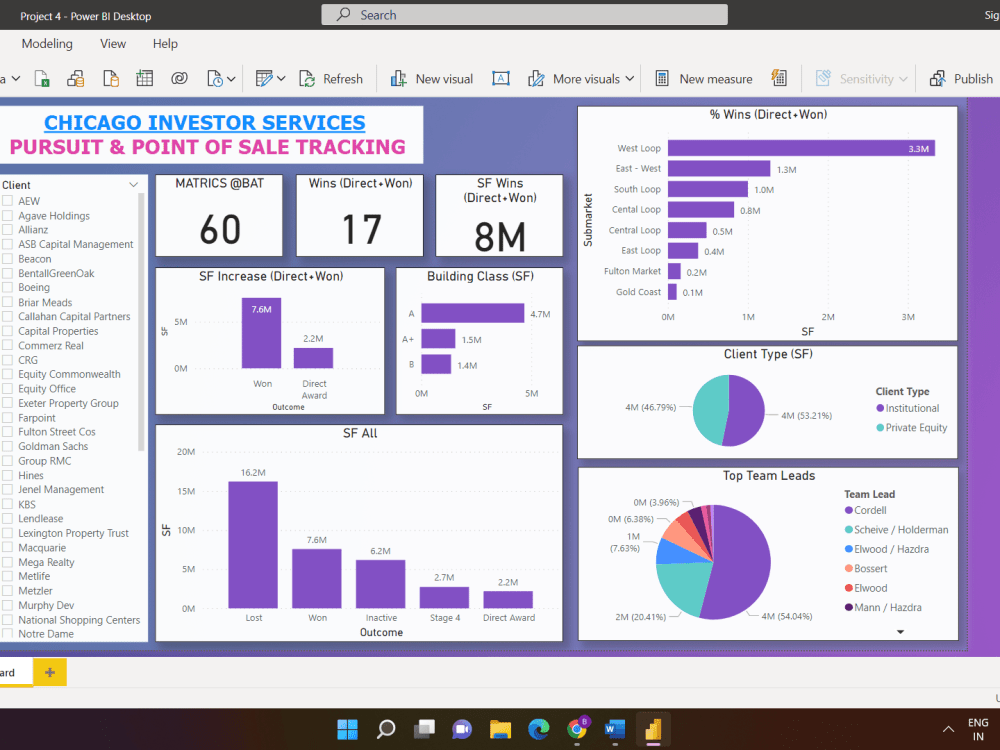Insert a Text box icon
The image size is (1000, 750).
pos(501,78)
